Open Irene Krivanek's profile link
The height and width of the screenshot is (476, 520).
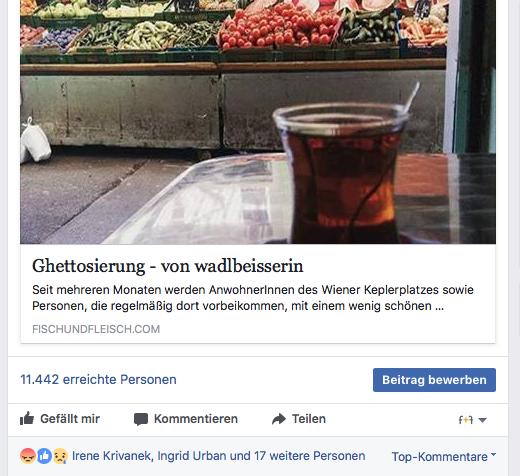tap(113, 456)
